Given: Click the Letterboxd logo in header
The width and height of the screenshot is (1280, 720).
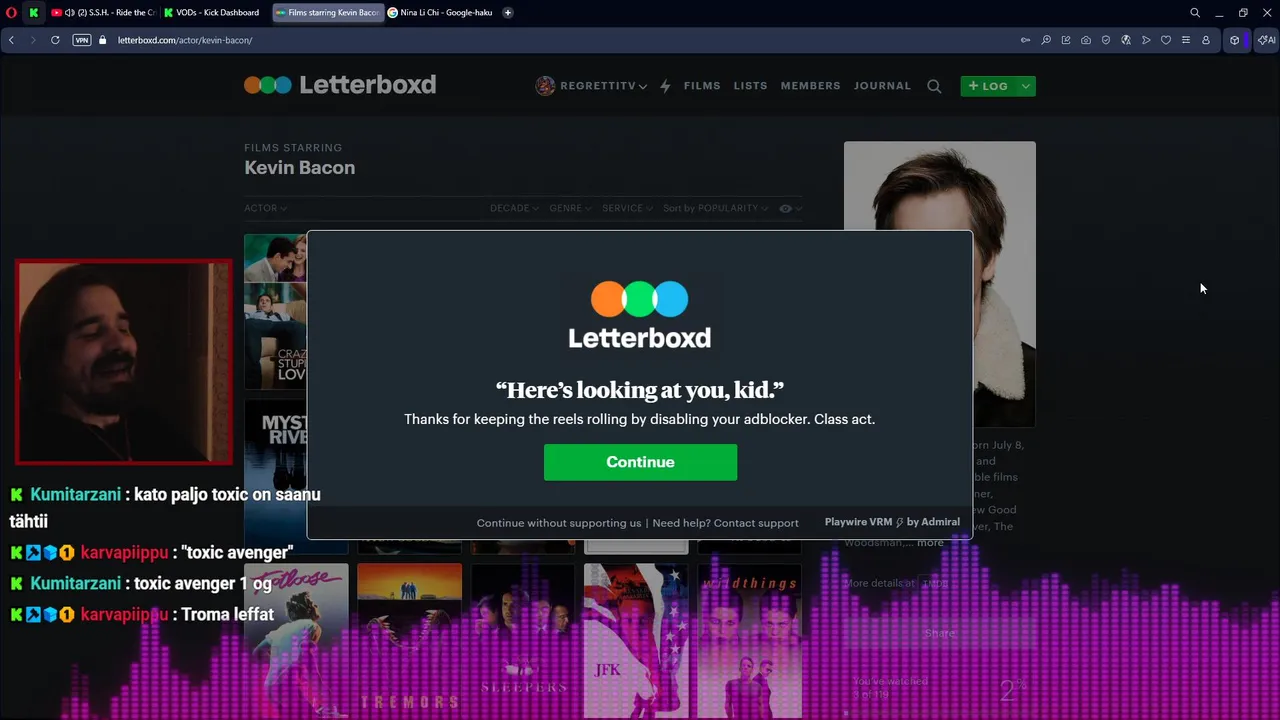Looking at the screenshot, I should (x=340, y=85).
